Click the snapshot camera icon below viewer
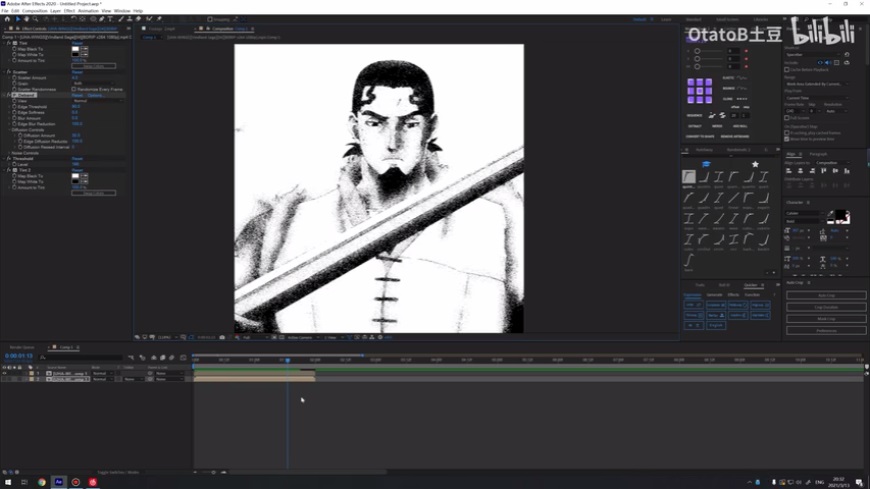 coord(222,337)
